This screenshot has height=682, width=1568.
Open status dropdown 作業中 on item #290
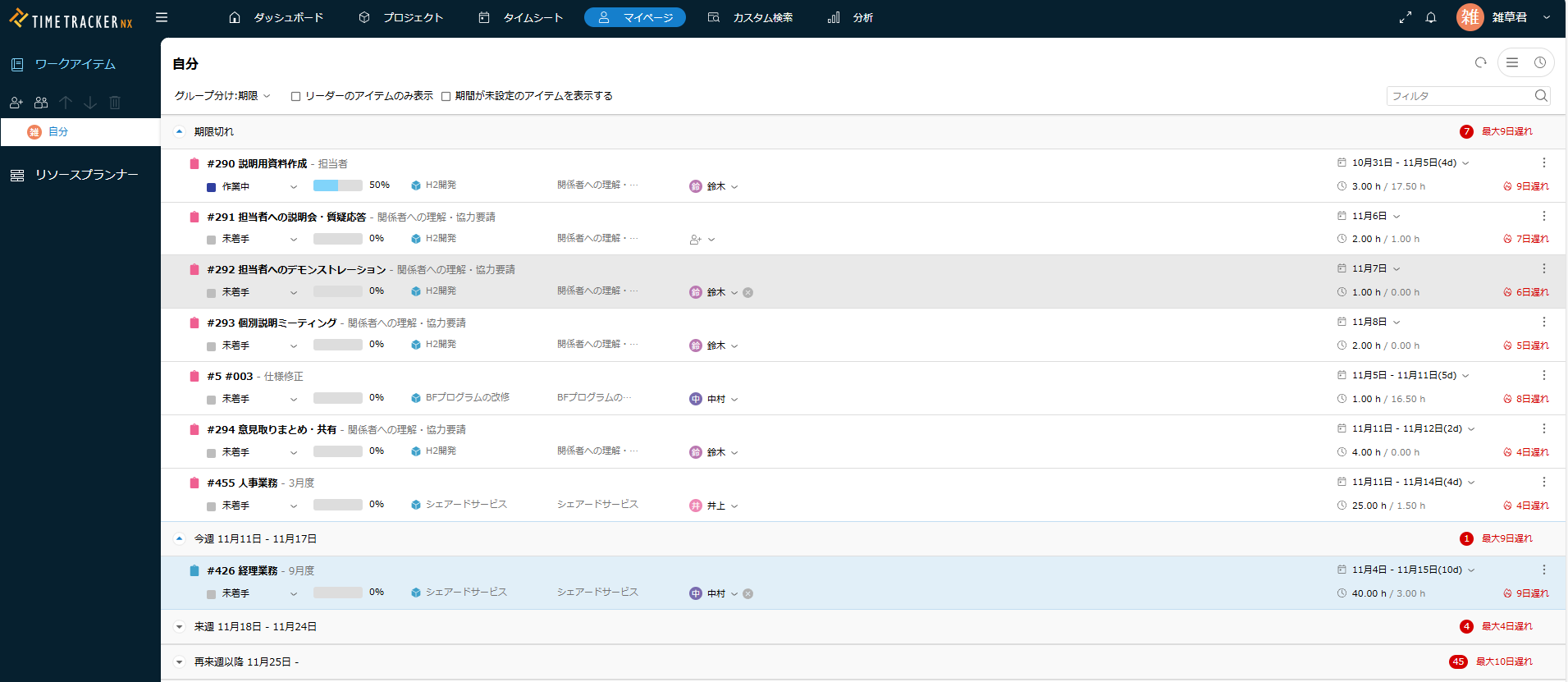click(x=252, y=187)
